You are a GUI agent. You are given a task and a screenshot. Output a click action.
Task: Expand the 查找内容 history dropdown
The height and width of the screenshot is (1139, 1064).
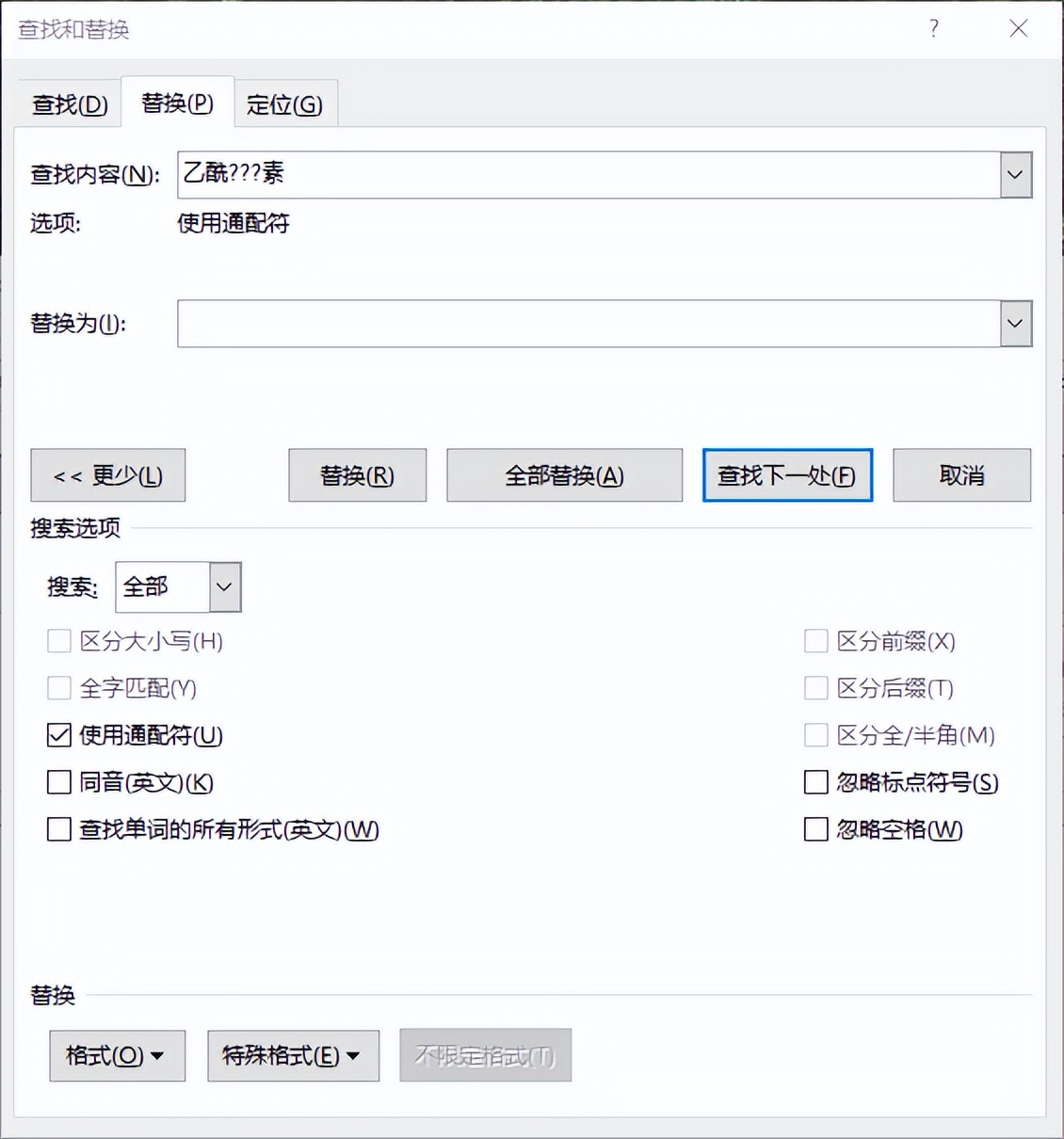[x=1016, y=174]
